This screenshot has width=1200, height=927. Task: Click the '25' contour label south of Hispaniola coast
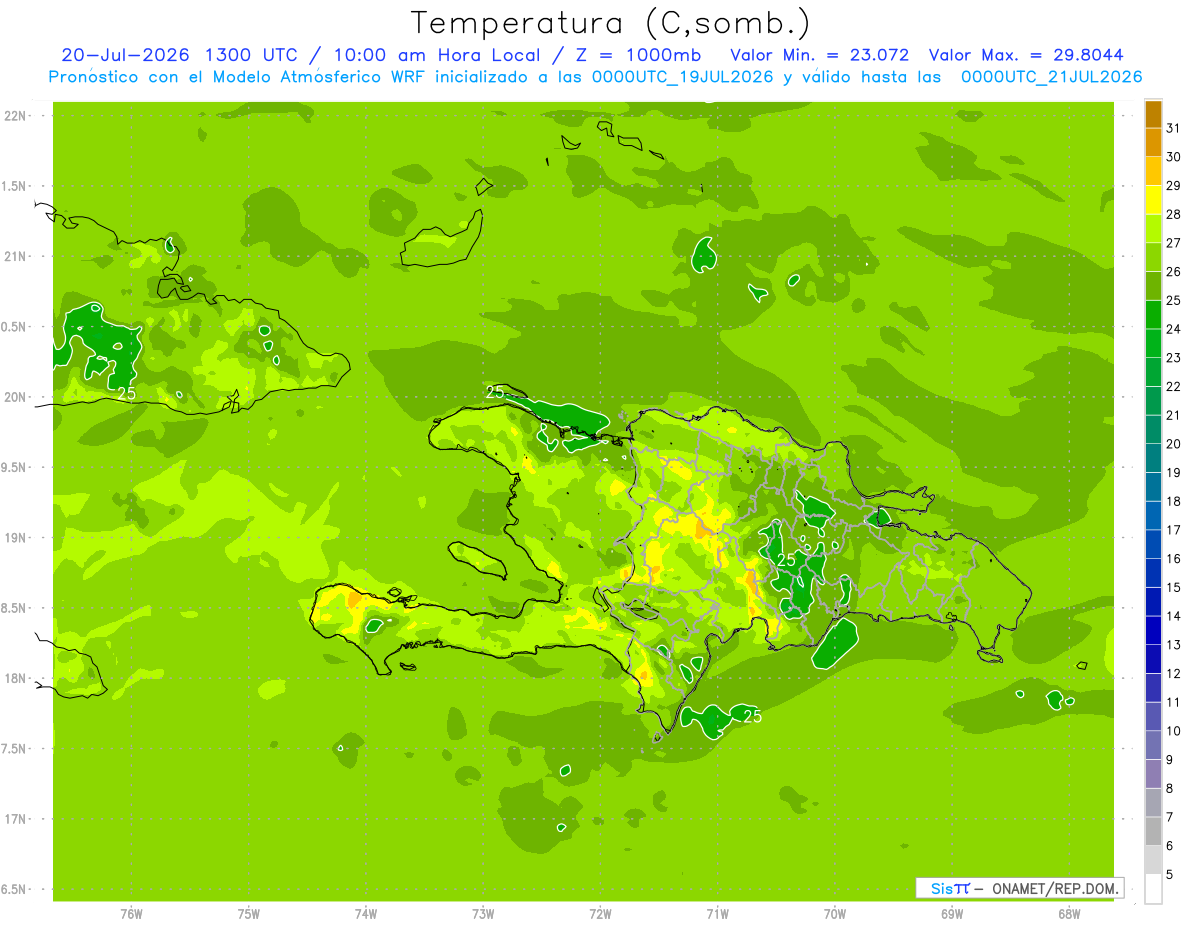pyautogui.click(x=753, y=716)
